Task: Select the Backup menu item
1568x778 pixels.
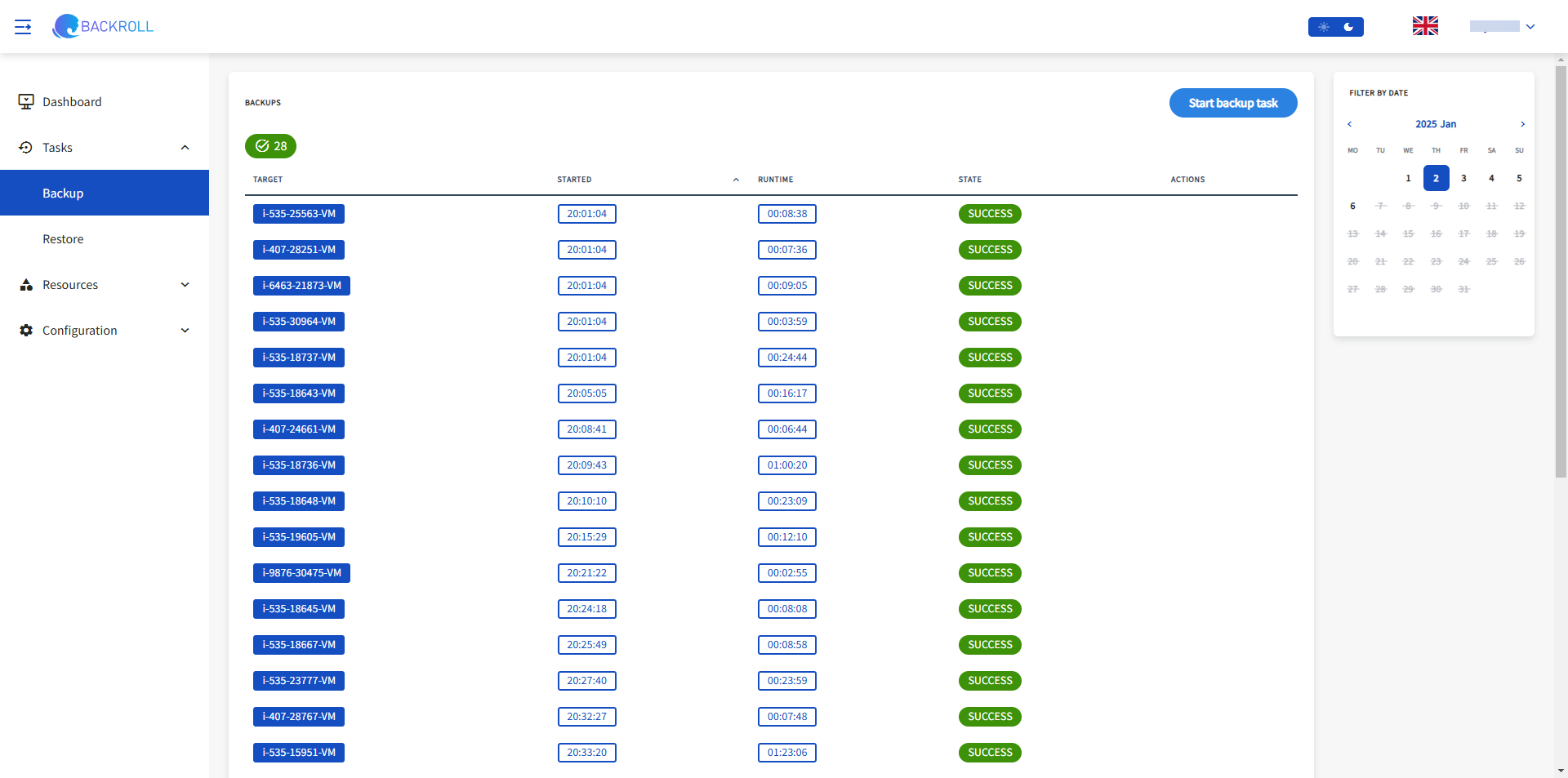Action: click(x=105, y=193)
